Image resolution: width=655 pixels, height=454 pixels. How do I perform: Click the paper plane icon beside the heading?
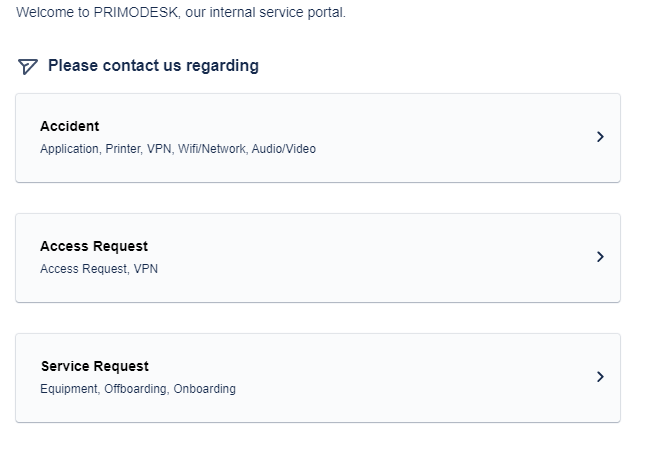coord(28,66)
